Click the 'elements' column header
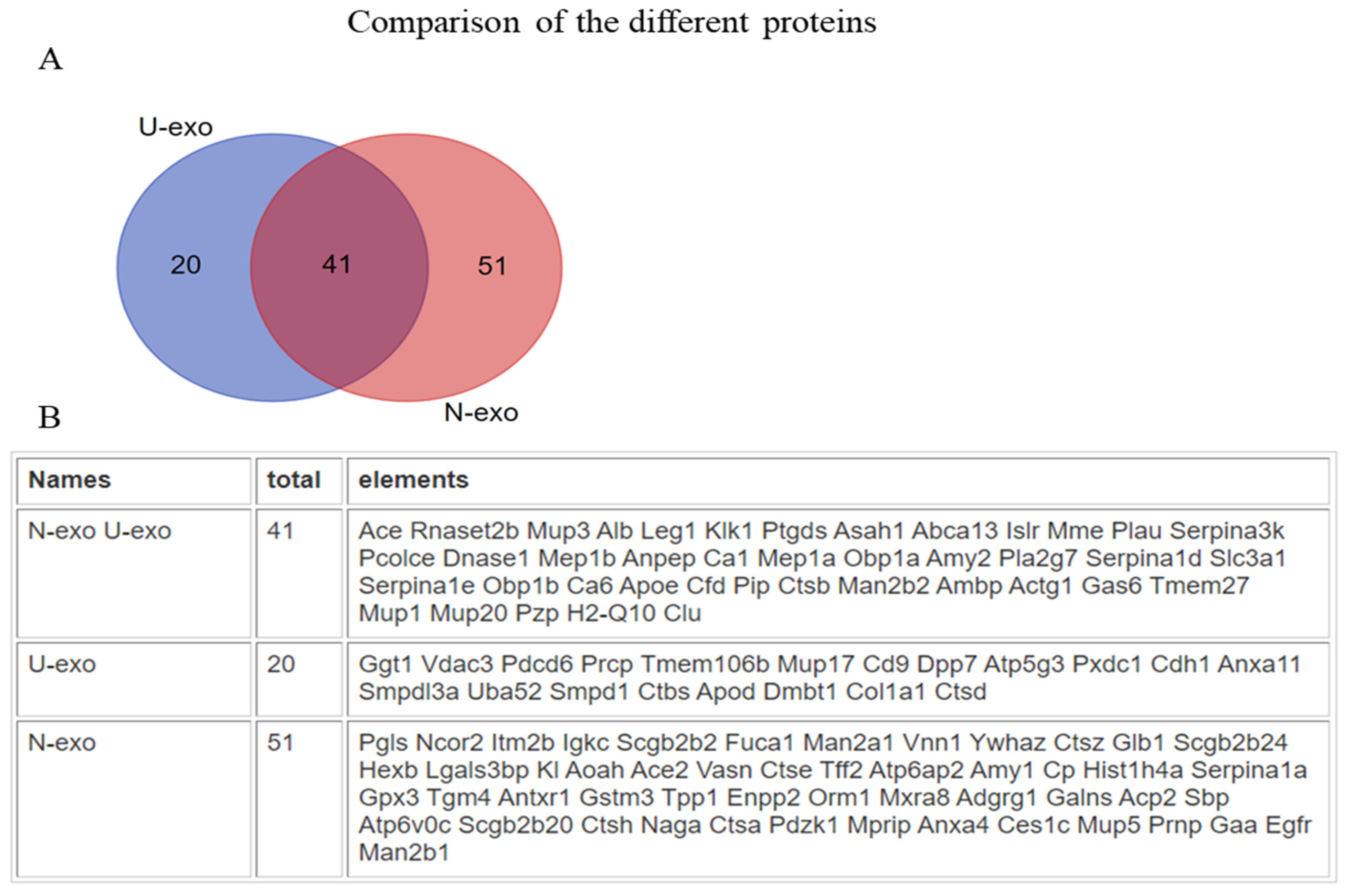1346x896 pixels. point(413,479)
